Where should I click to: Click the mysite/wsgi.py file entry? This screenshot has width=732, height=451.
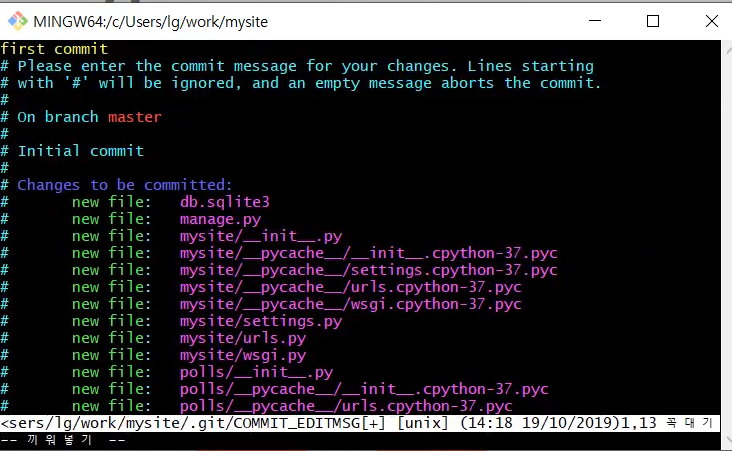tap(243, 355)
